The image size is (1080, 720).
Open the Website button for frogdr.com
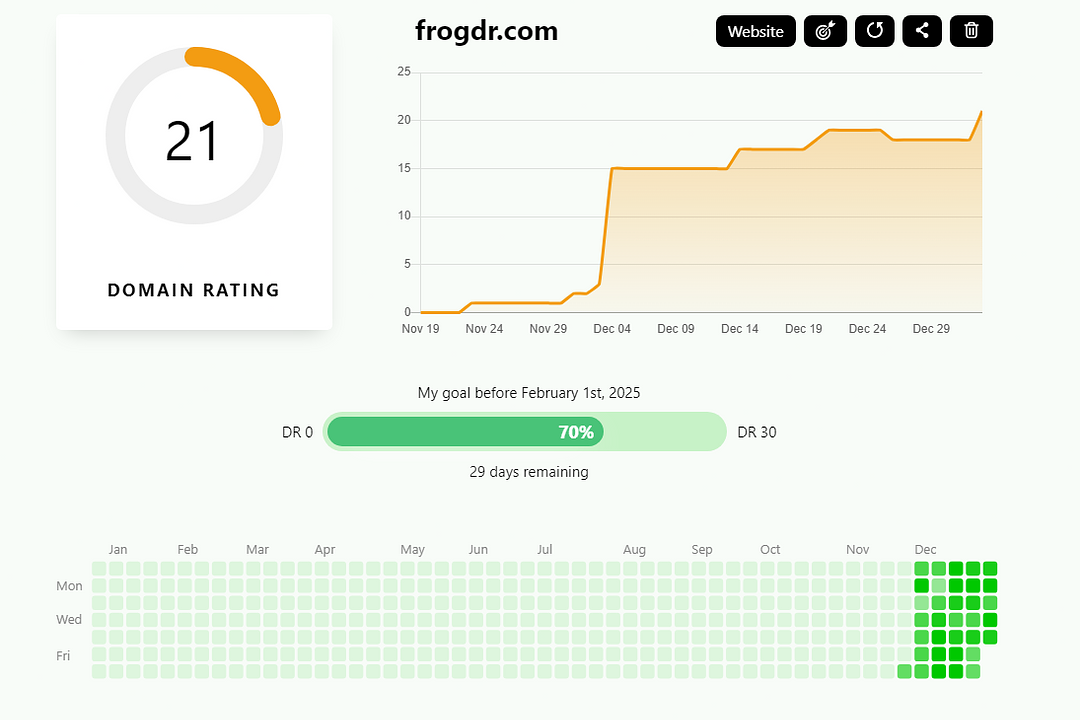tap(755, 31)
